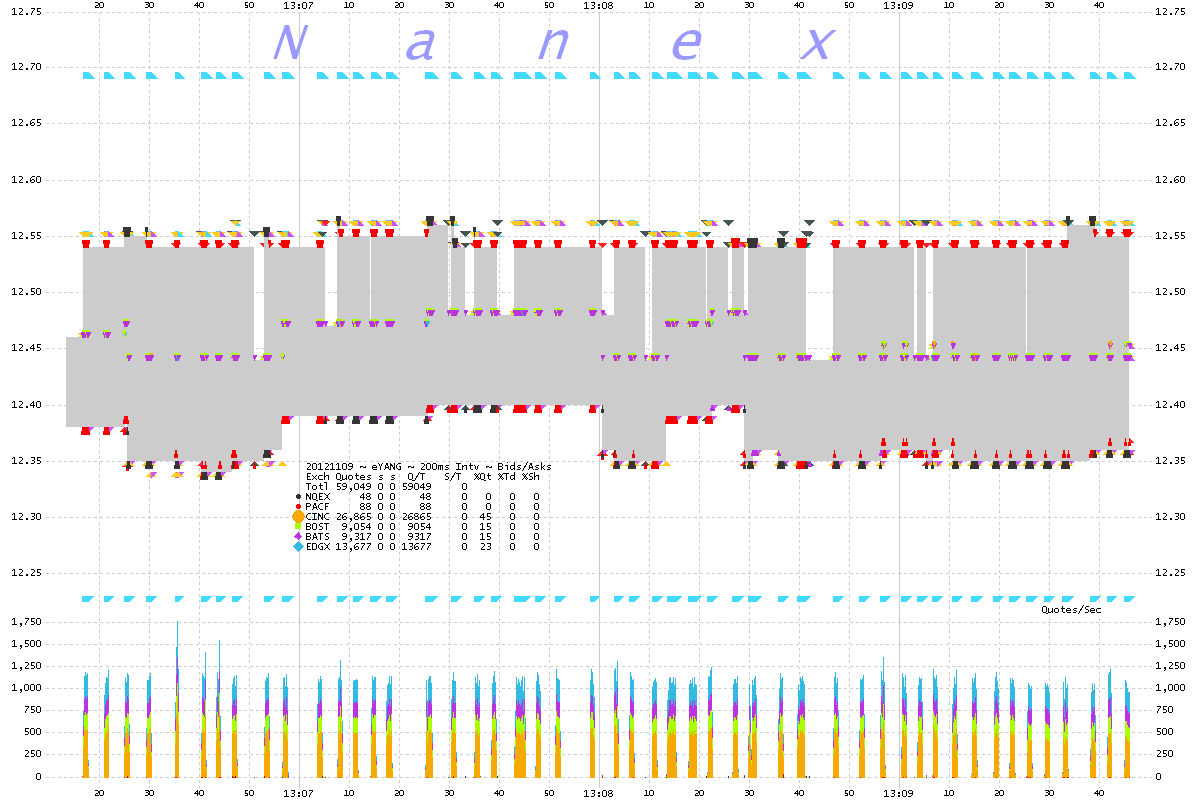Select the NQEX exchange label
The image size is (1198, 800).
click(318, 497)
